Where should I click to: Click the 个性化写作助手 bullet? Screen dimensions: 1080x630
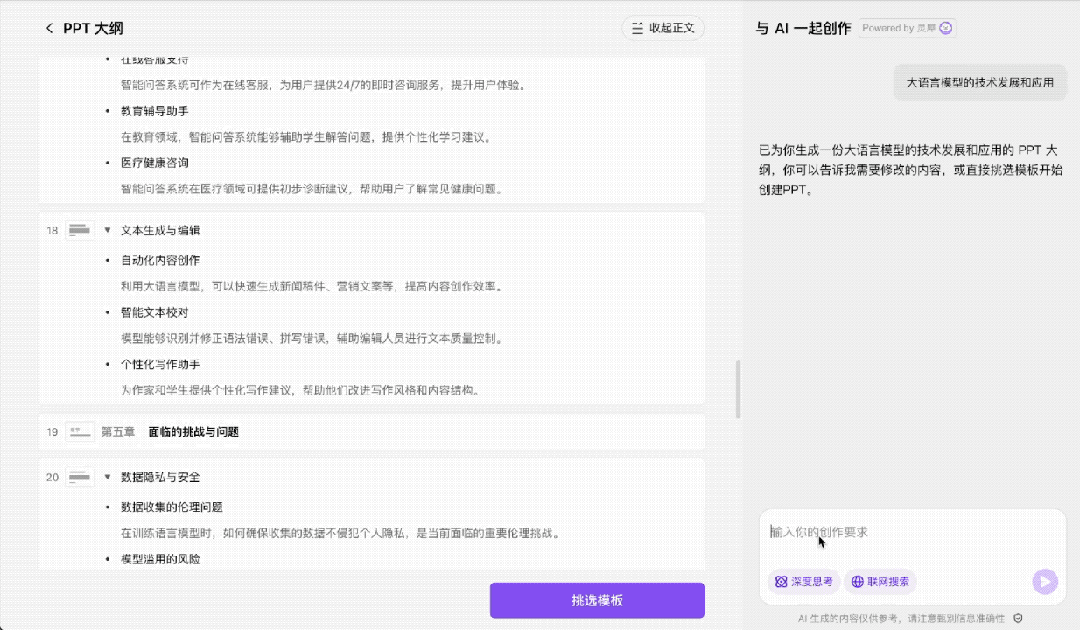[160, 364]
